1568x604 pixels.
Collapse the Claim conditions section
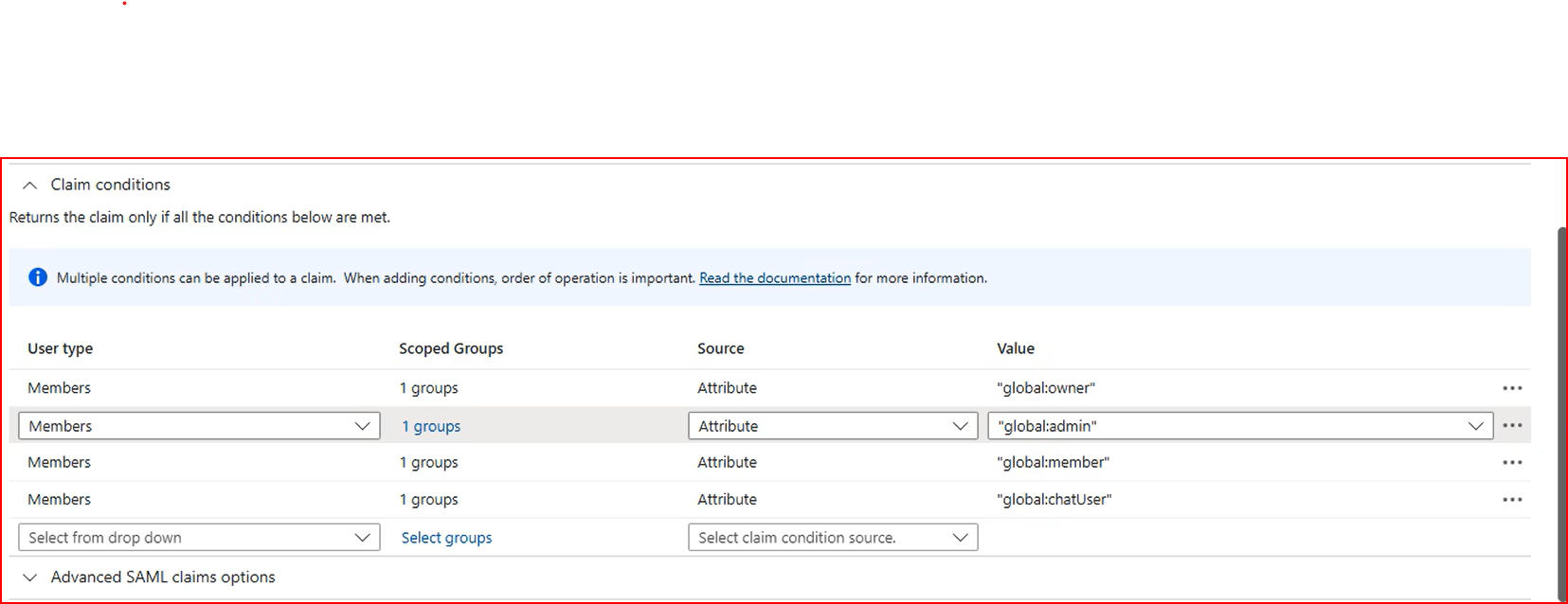pyautogui.click(x=30, y=186)
